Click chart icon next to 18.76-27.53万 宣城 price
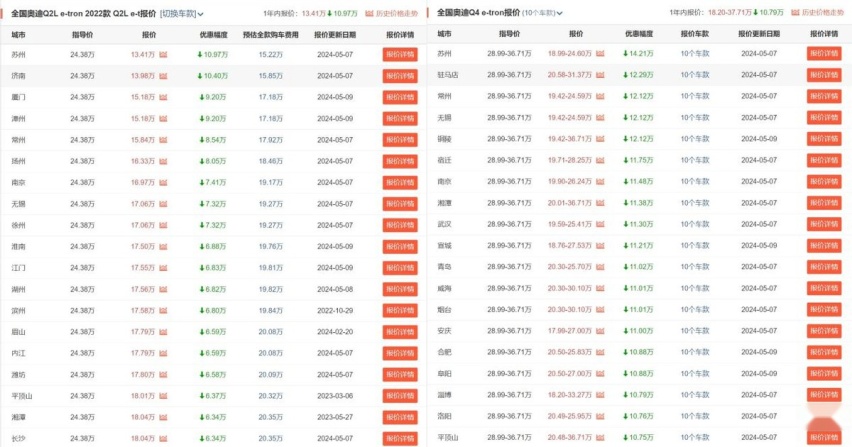Image resolution: width=852 pixels, height=447 pixels. tap(600, 245)
